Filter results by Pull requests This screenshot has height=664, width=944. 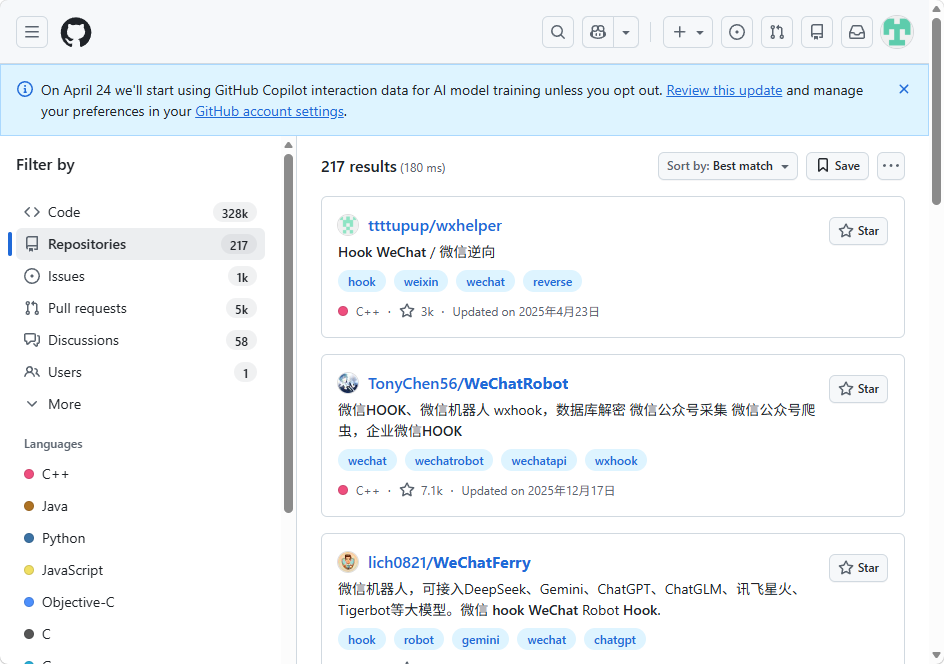tap(140, 308)
